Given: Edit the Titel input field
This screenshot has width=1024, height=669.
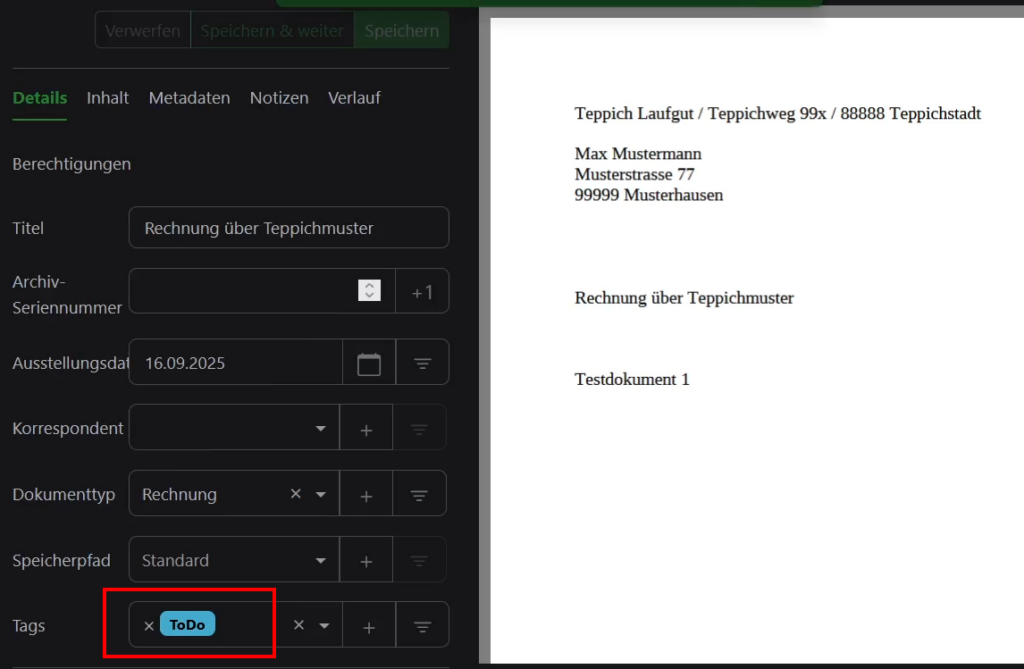Looking at the screenshot, I should [289, 227].
